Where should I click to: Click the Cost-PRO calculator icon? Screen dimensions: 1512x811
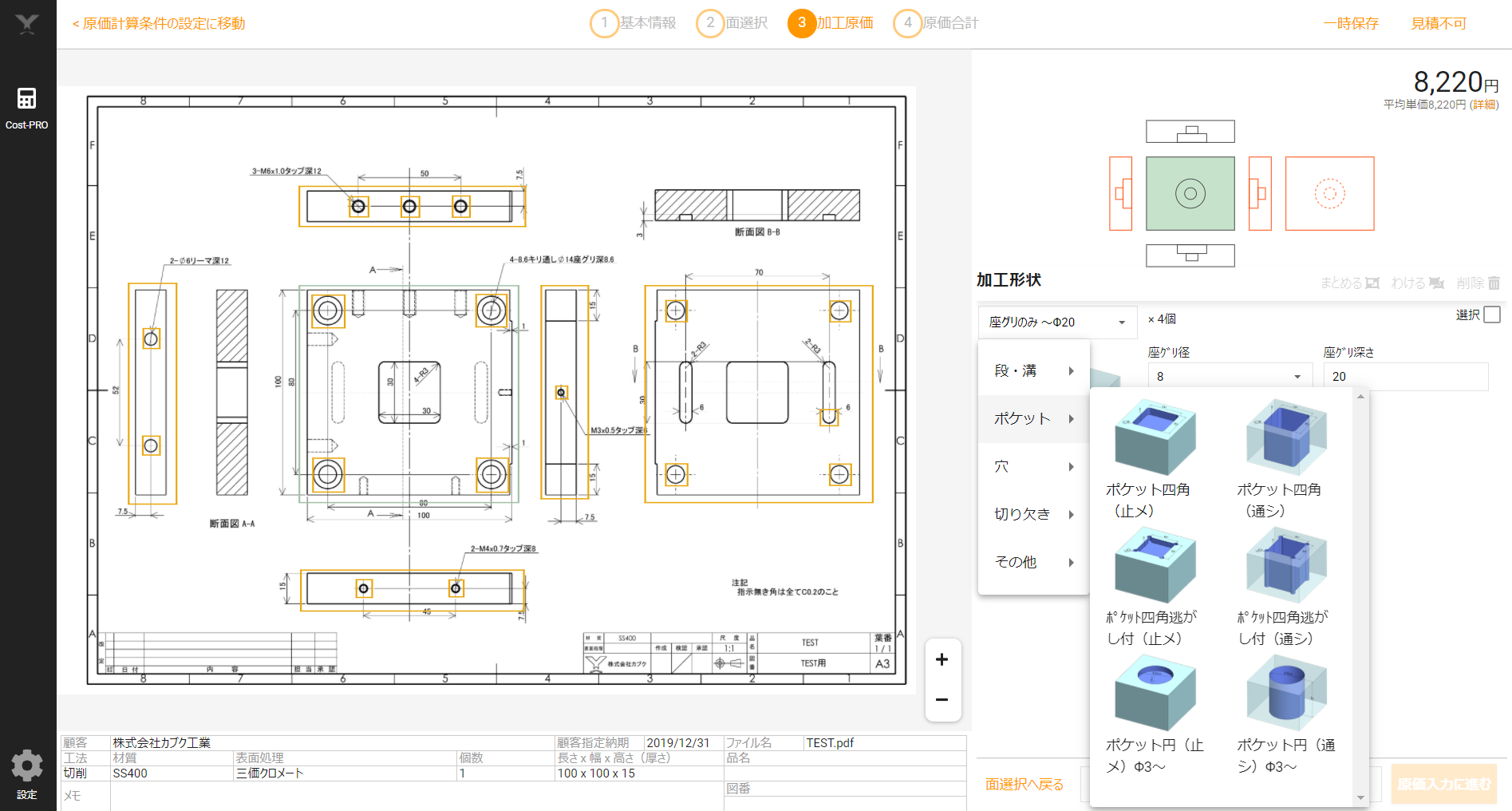click(x=27, y=100)
